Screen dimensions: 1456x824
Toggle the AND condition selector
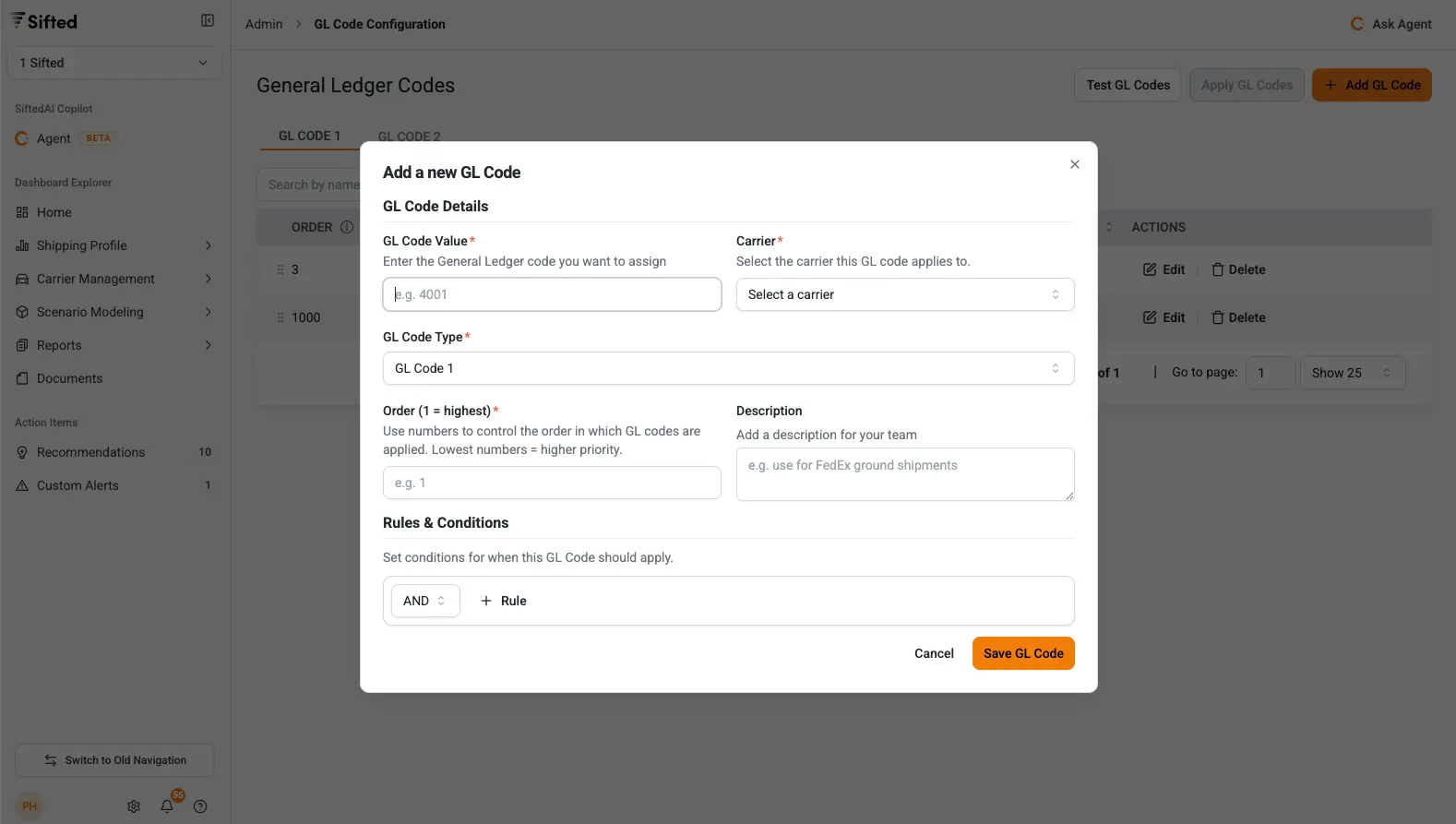pos(424,601)
